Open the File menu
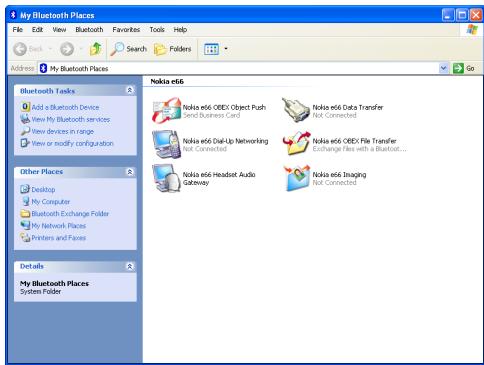The width and height of the screenshot is (484, 365). click(x=17, y=30)
